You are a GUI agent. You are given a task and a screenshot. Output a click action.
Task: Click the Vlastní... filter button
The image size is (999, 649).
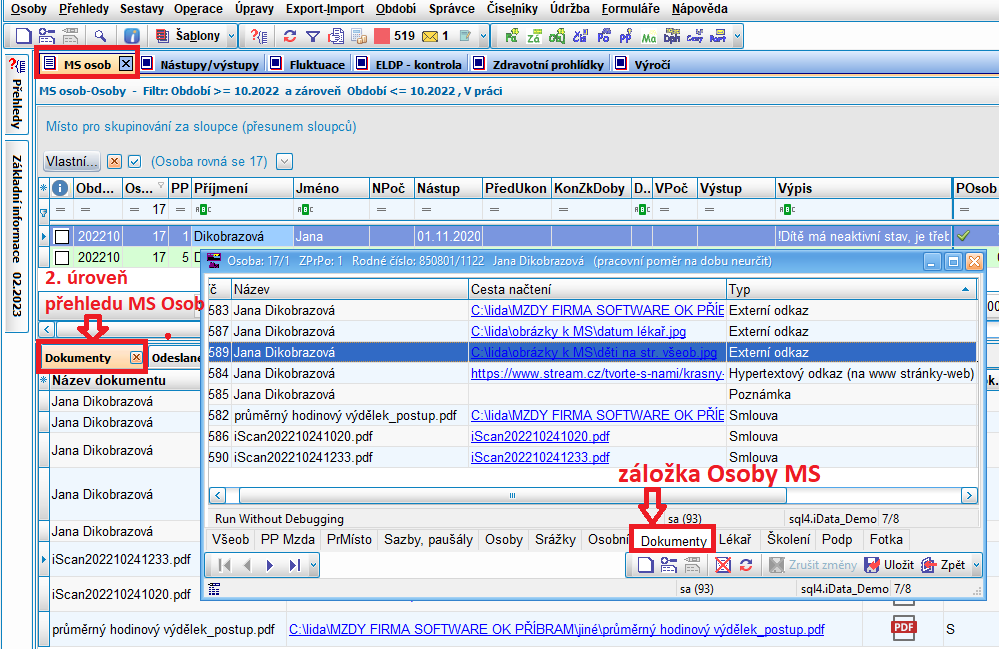[71, 162]
